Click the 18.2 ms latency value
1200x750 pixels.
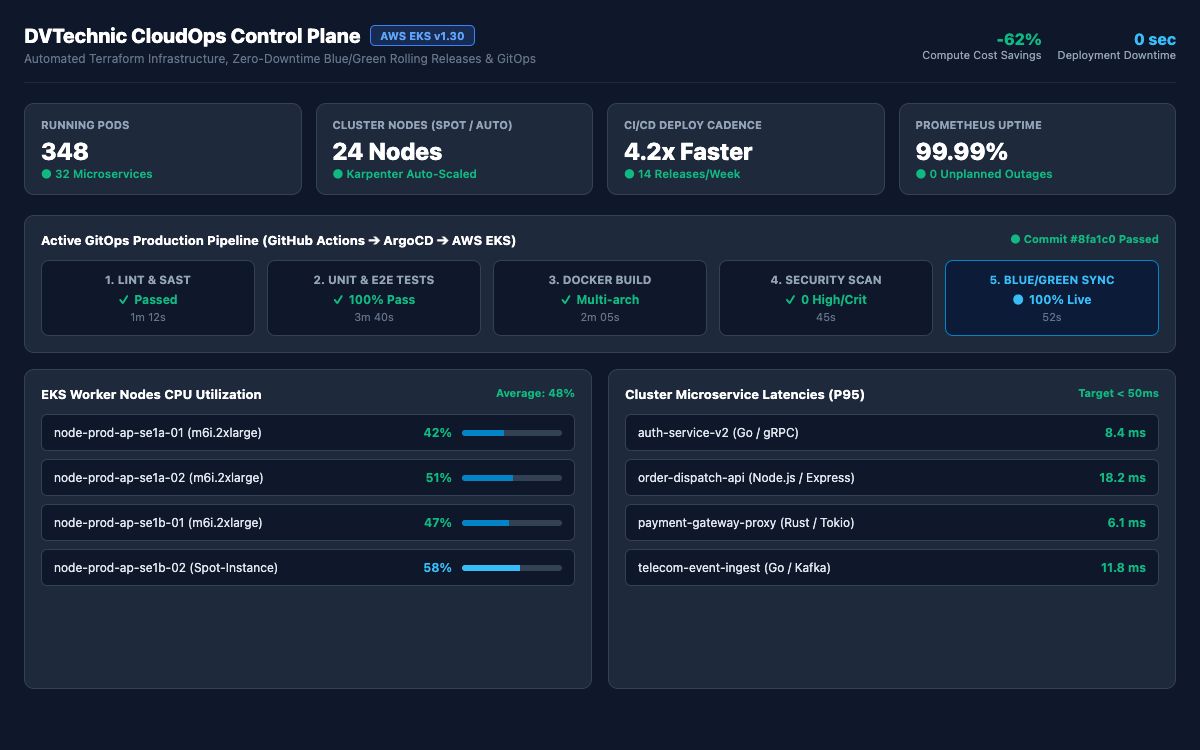click(x=1122, y=478)
